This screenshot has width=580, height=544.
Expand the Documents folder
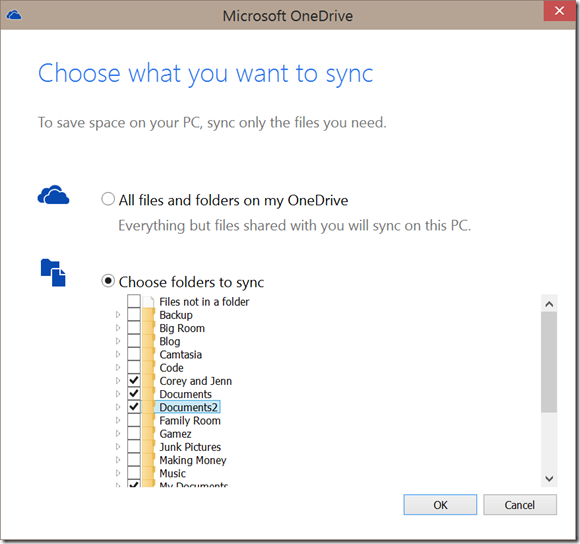(118, 394)
